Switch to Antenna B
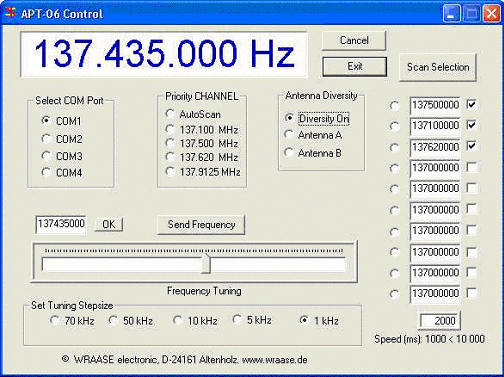This screenshot has width=504, height=377. tap(313, 153)
